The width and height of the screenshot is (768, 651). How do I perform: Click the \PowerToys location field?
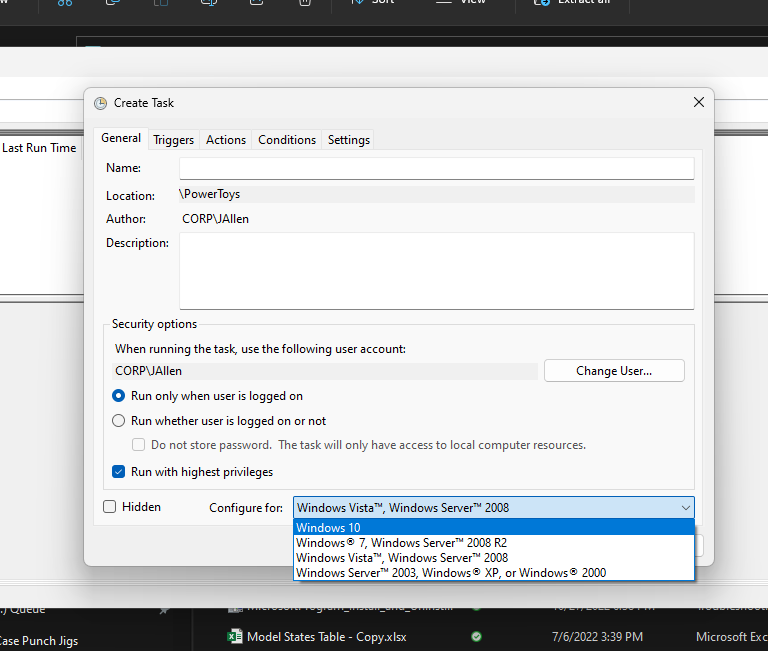coord(436,194)
